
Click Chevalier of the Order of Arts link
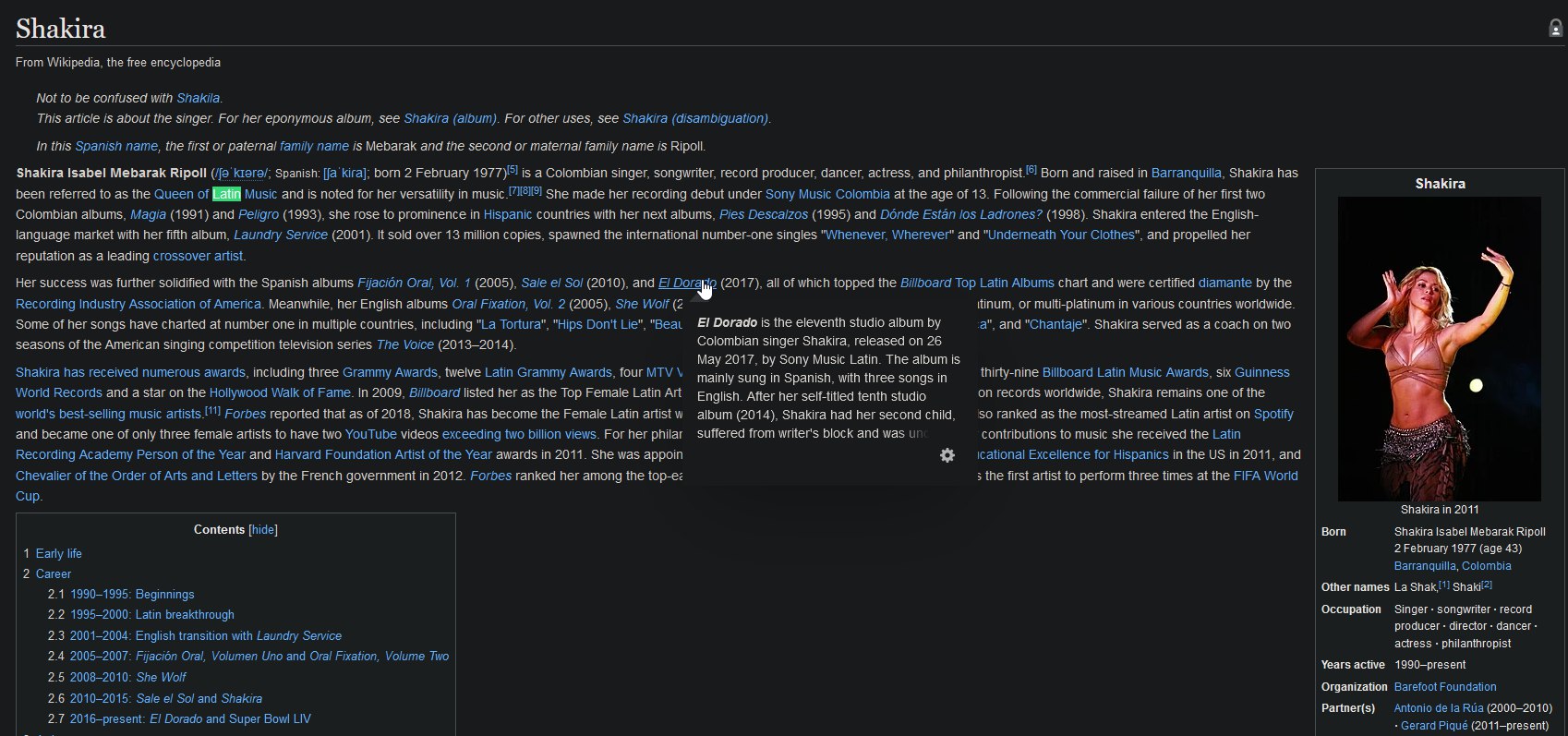(137, 476)
